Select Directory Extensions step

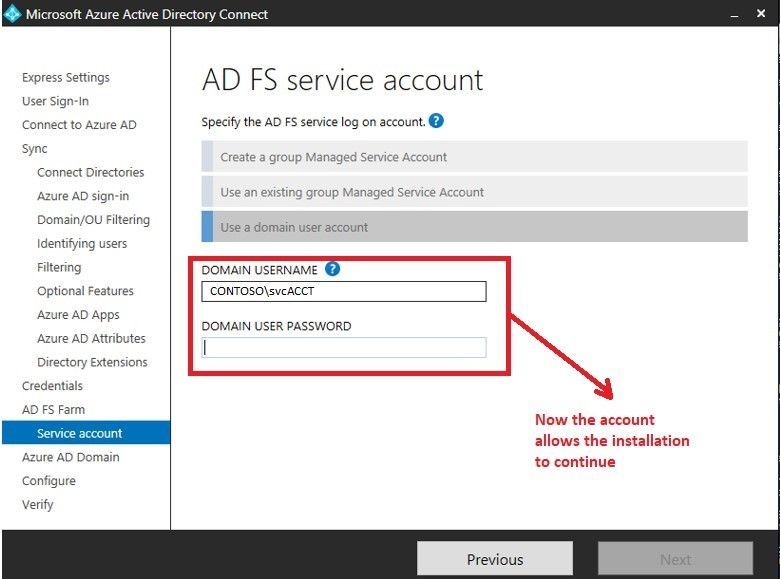click(93, 362)
